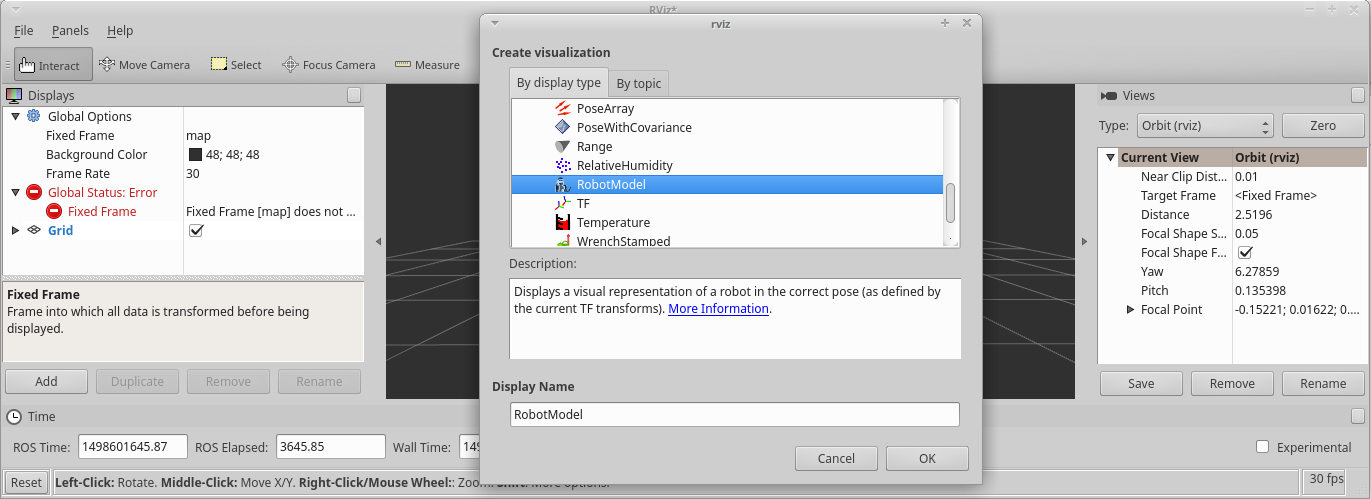Toggle the Focal Shape Fixed Size checkbox

point(1245,252)
